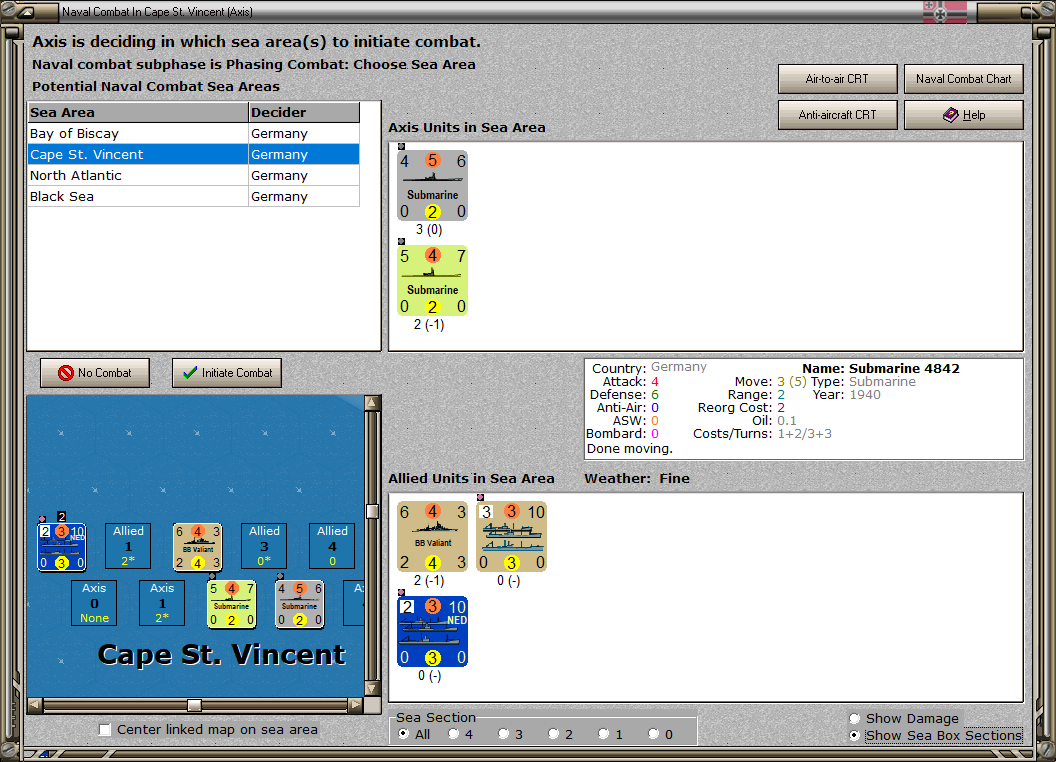Click the Help button with book icon
Screen dimensions: 1056x762
point(964,115)
